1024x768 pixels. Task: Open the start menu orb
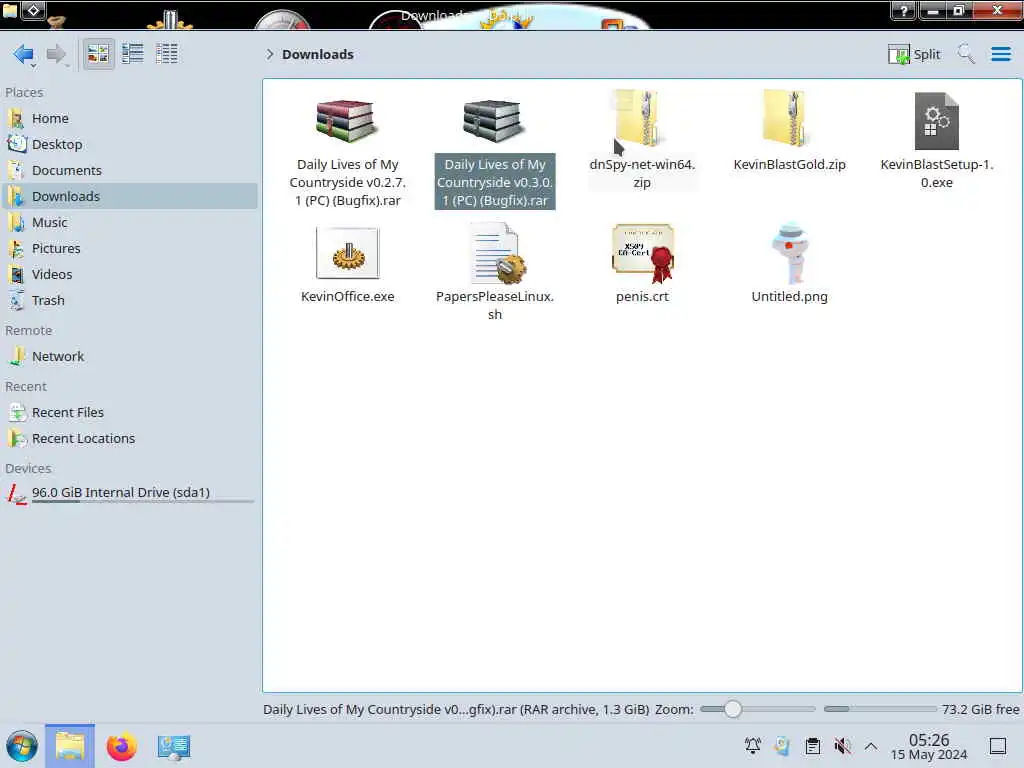click(22, 746)
